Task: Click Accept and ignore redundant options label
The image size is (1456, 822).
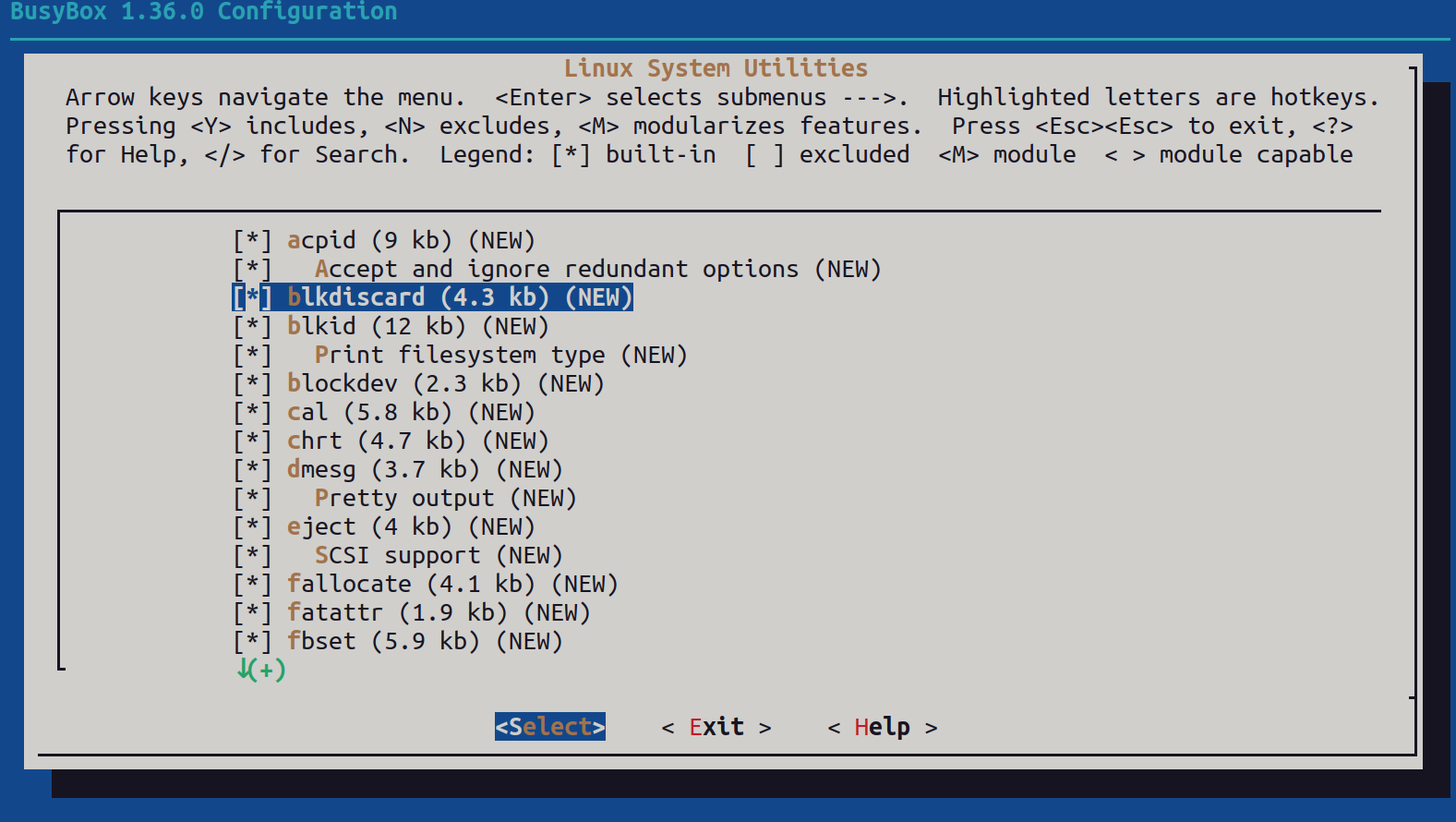Action: 598,270
